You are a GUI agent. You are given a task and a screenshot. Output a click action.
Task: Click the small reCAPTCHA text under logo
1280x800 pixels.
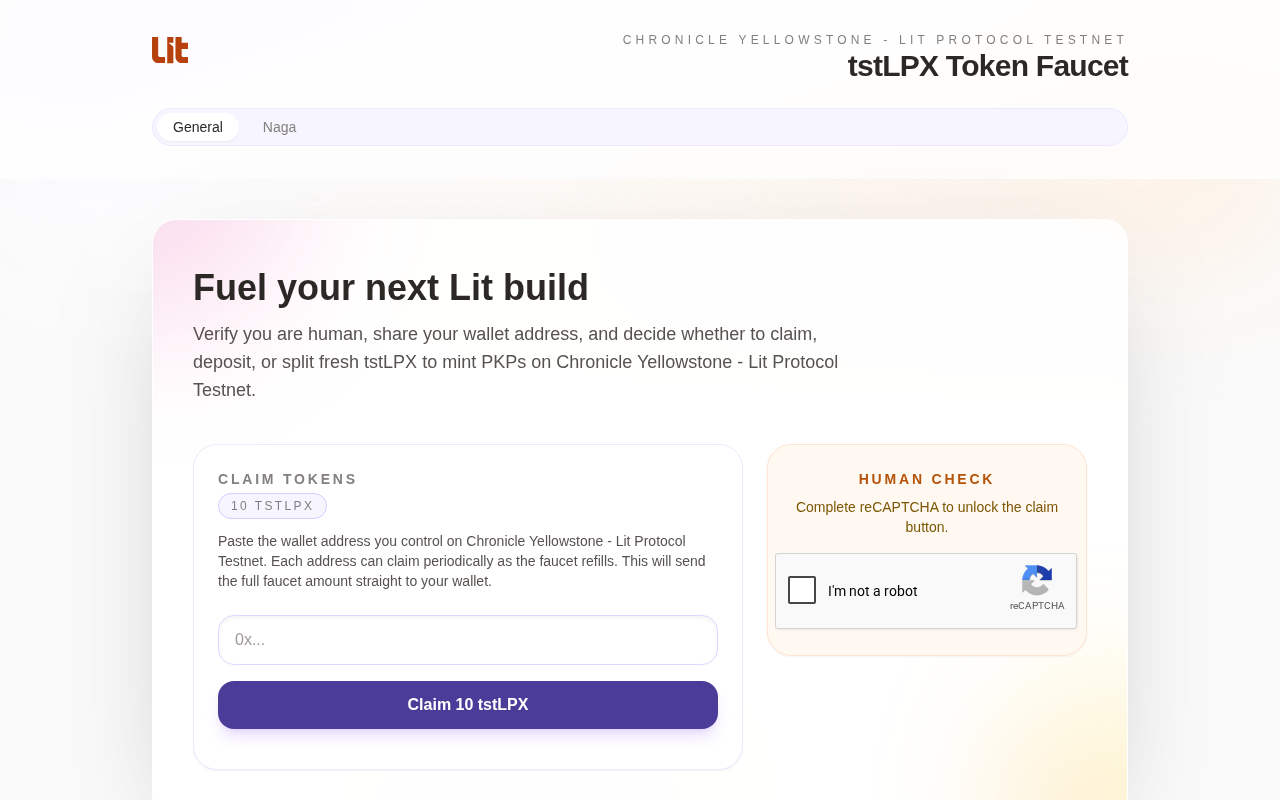1037,606
